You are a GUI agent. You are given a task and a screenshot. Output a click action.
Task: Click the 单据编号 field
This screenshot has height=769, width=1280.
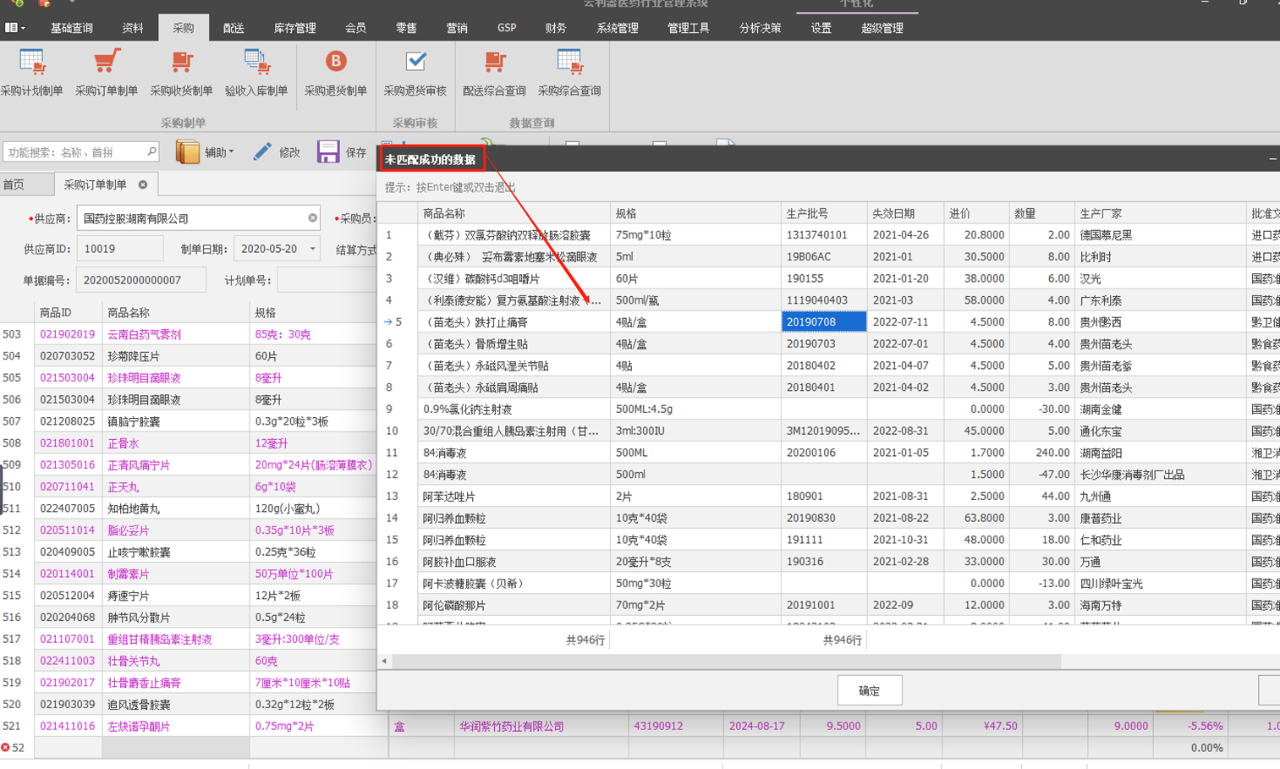[x=142, y=280]
